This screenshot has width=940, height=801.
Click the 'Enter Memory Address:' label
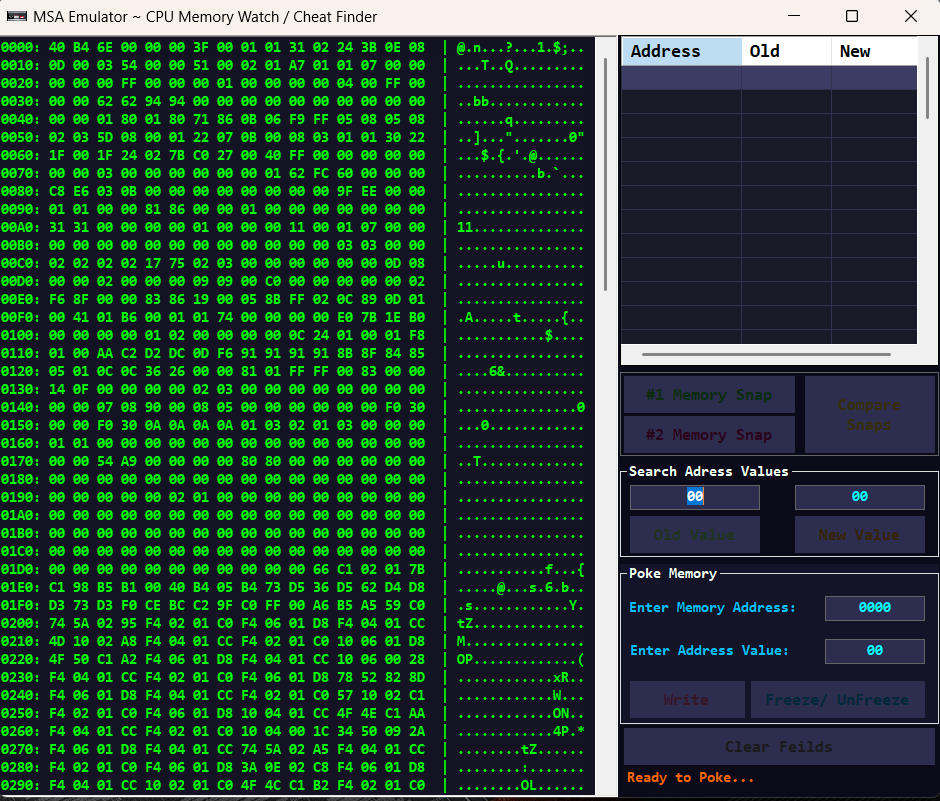(x=712, y=608)
